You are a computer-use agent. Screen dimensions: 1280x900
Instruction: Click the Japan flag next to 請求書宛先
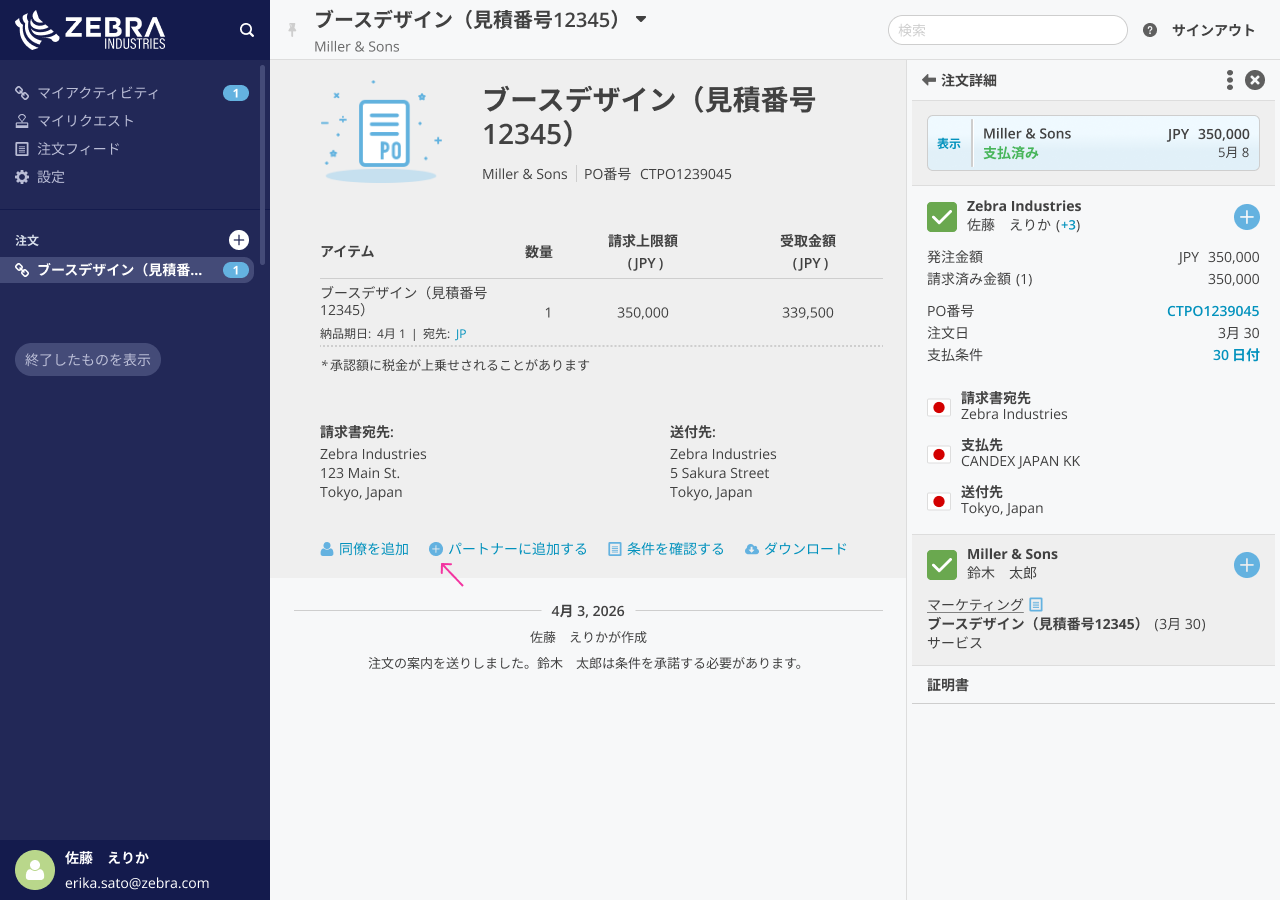click(939, 407)
